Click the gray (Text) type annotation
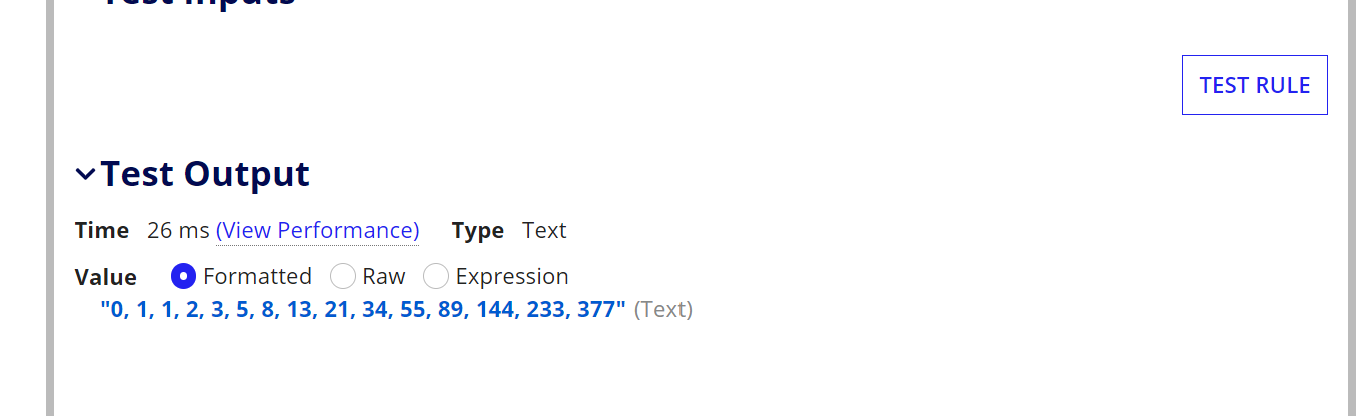 click(x=663, y=310)
